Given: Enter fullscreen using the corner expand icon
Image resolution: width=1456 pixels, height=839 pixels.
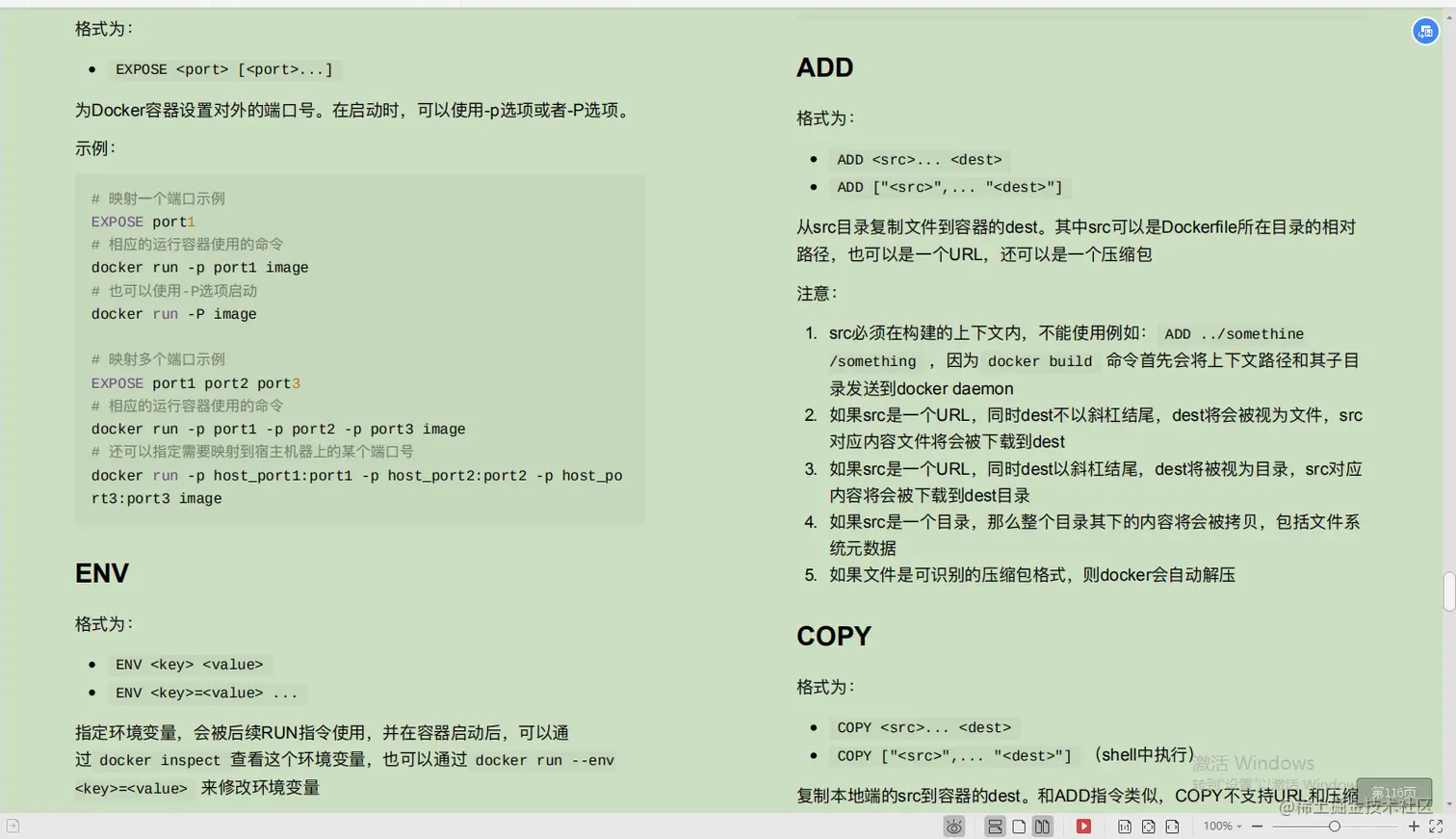Looking at the screenshot, I should (1437, 826).
